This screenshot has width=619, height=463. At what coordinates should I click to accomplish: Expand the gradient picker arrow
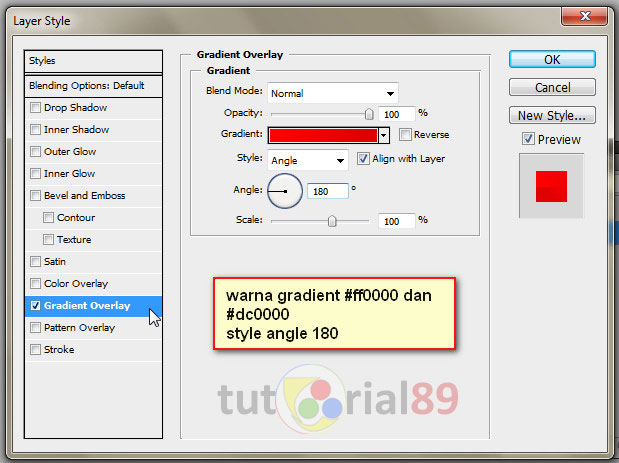(384, 135)
